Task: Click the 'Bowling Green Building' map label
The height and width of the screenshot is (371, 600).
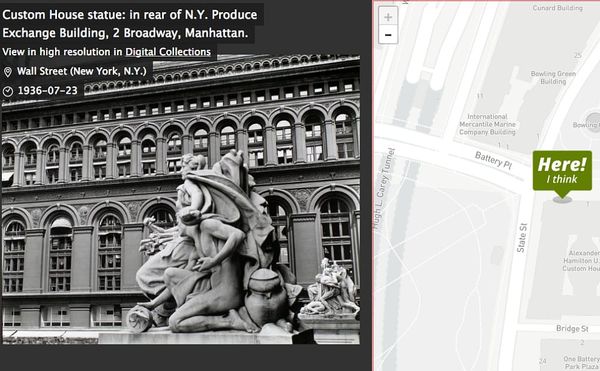Action: [553, 78]
